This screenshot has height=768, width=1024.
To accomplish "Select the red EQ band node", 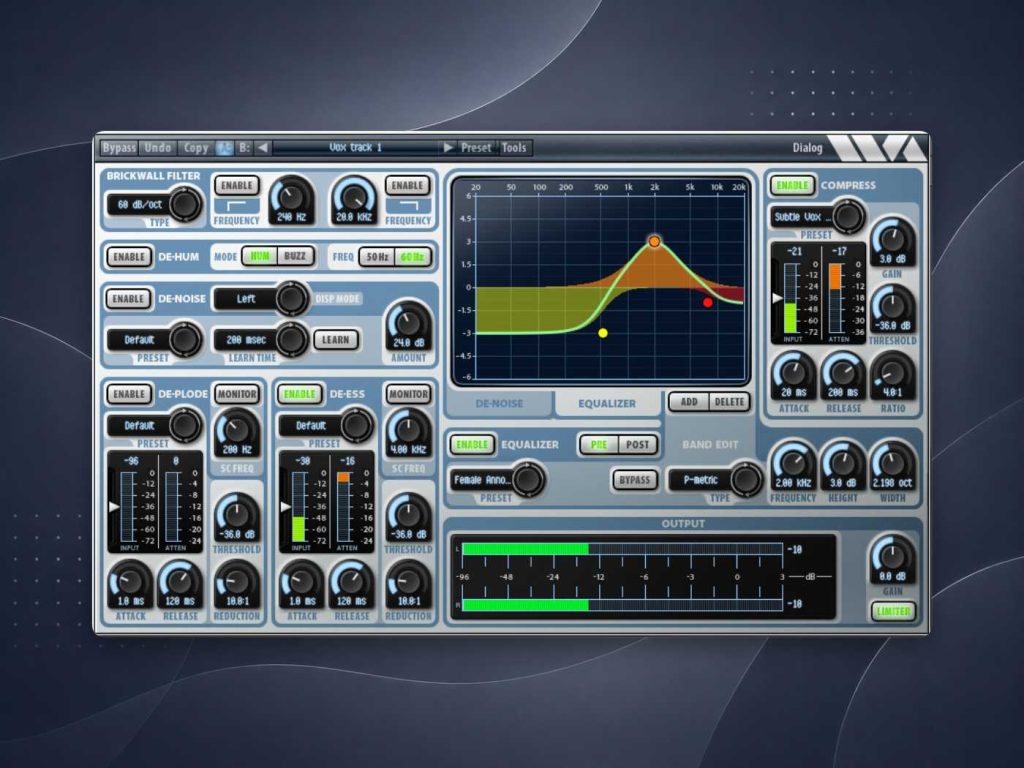I will point(707,302).
